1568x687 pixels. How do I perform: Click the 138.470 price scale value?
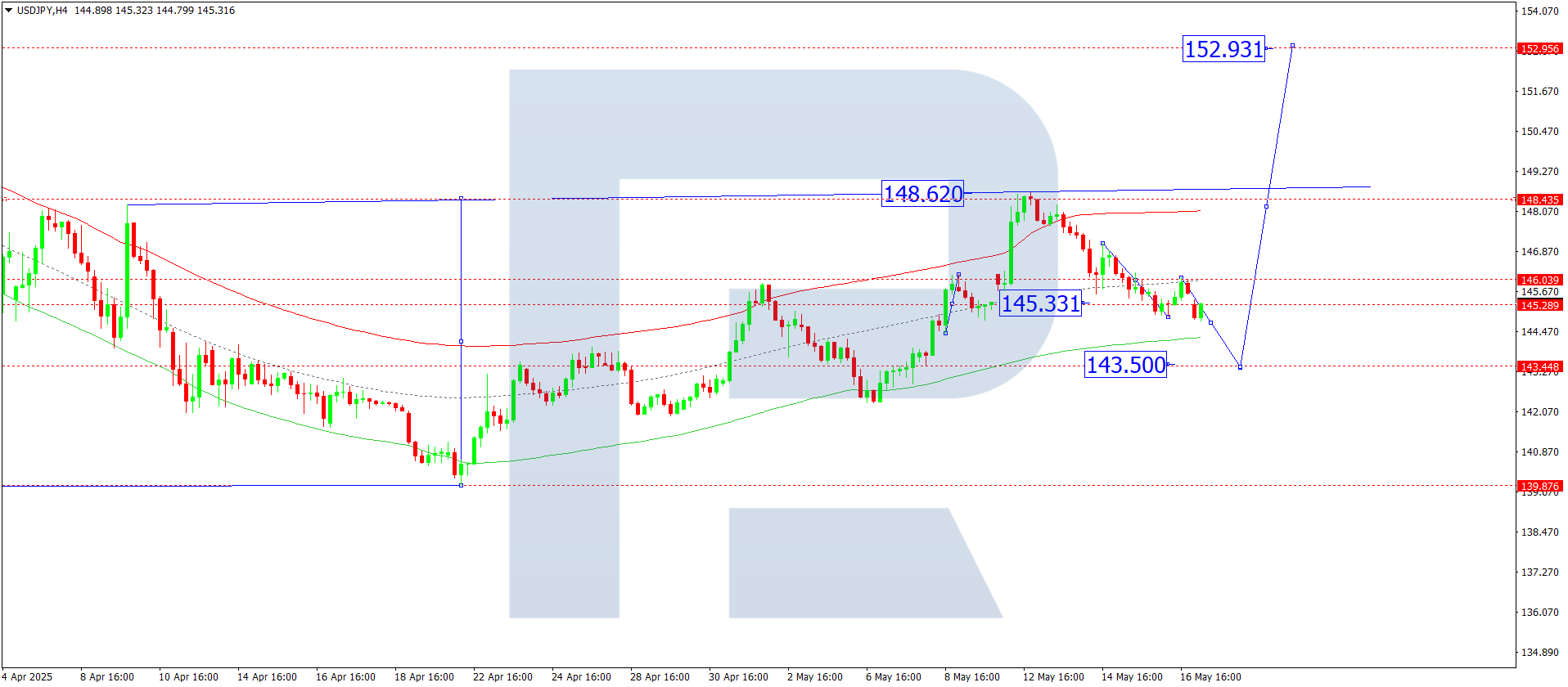pos(1539,532)
